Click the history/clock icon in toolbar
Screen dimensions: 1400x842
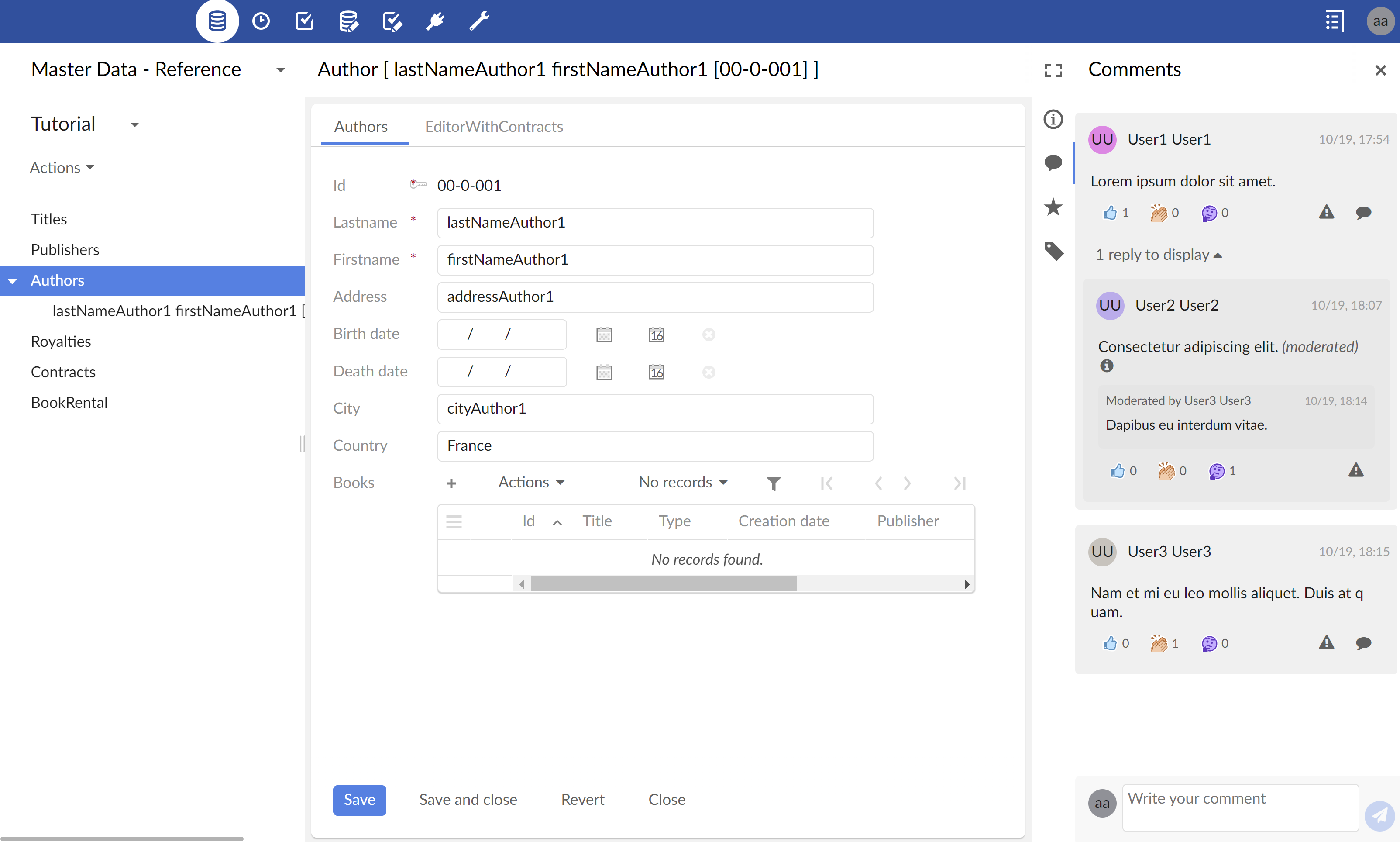coord(262,21)
